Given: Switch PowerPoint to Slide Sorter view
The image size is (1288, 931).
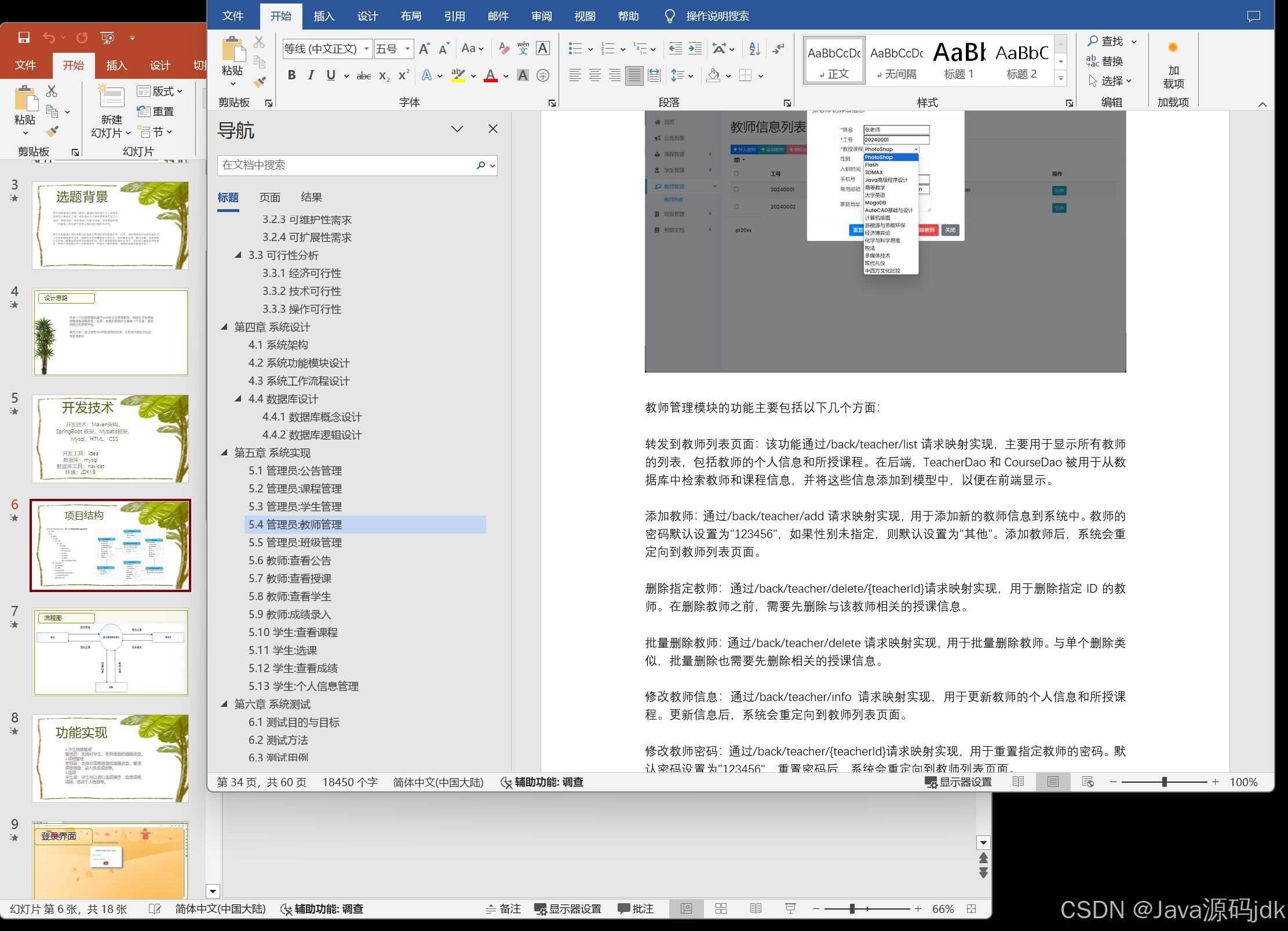Looking at the screenshot, I should 721,908.
